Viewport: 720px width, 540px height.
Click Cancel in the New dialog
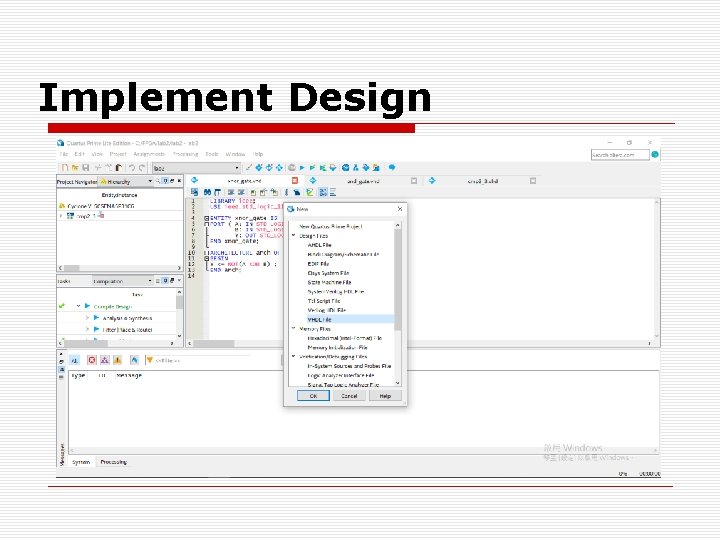349,396
